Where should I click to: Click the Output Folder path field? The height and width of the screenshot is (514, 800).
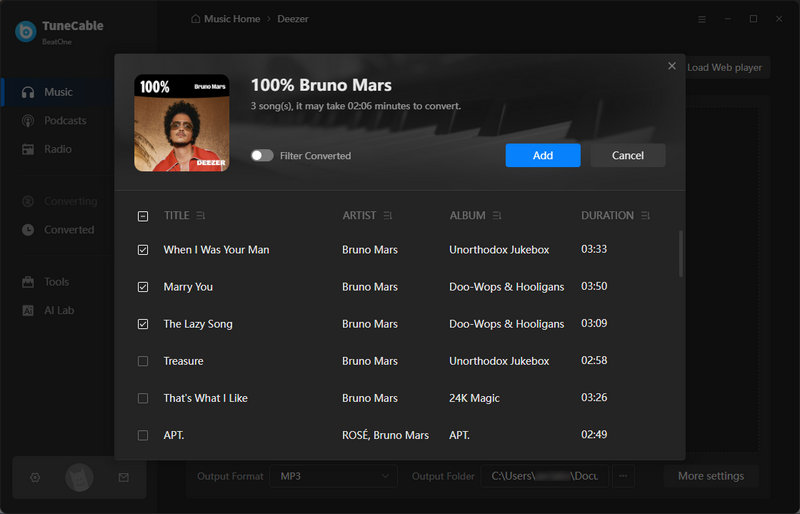click(544, 476)
